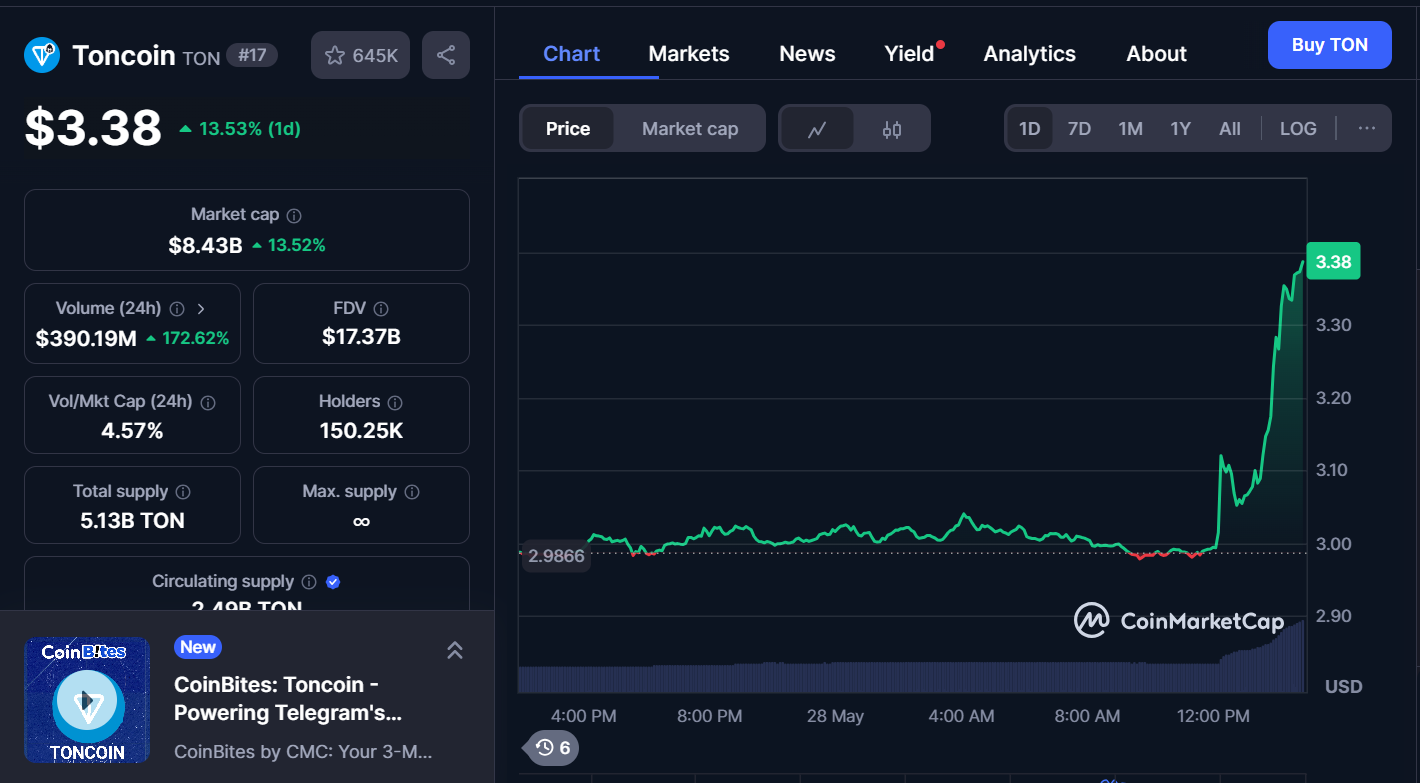Open the About tab
The height and width of the screenshot is (783, 1420).
[x=1157, y=54]
